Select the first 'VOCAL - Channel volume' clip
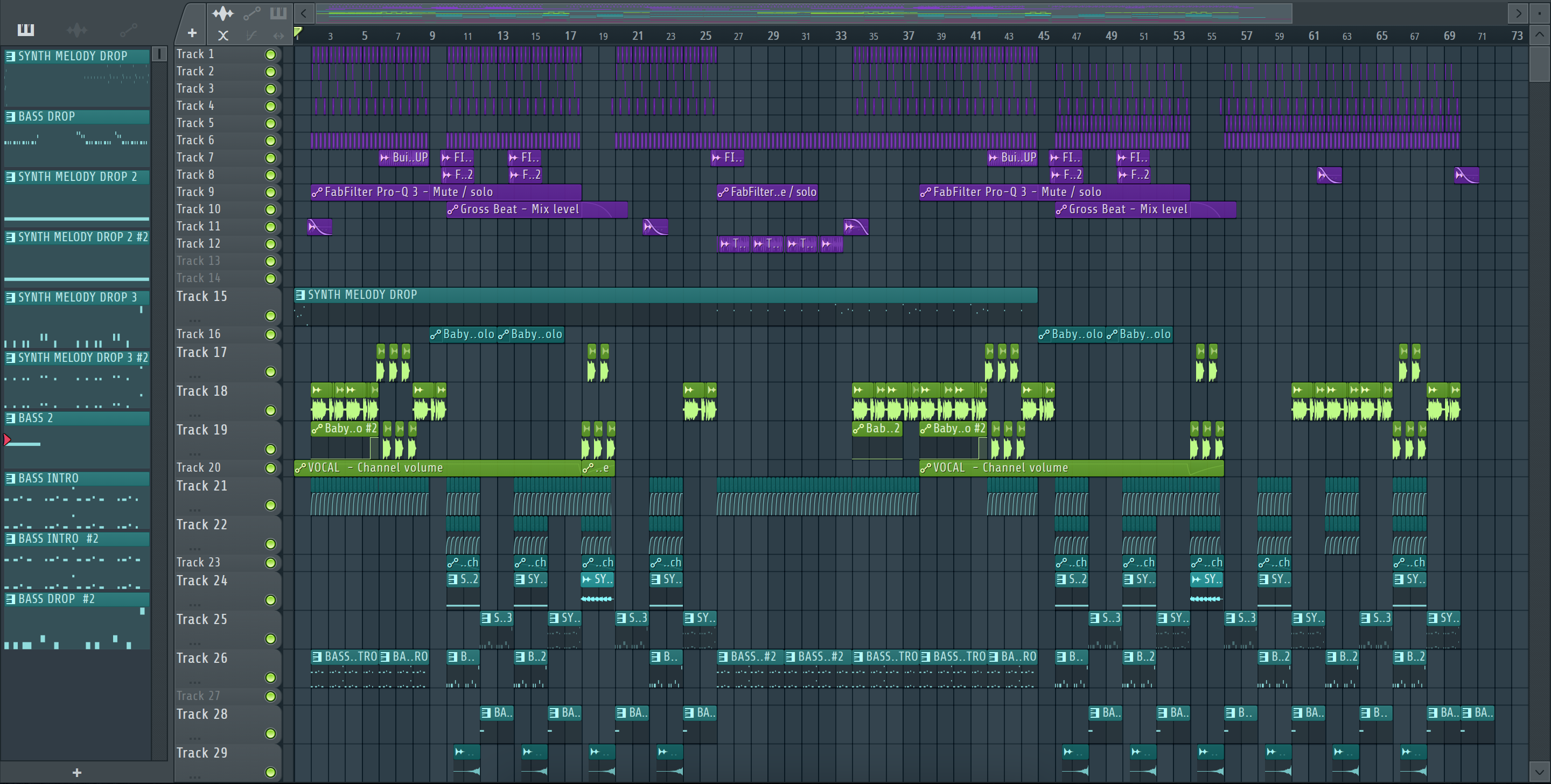This screenshot has height=784, width=1551. [438, 468]
